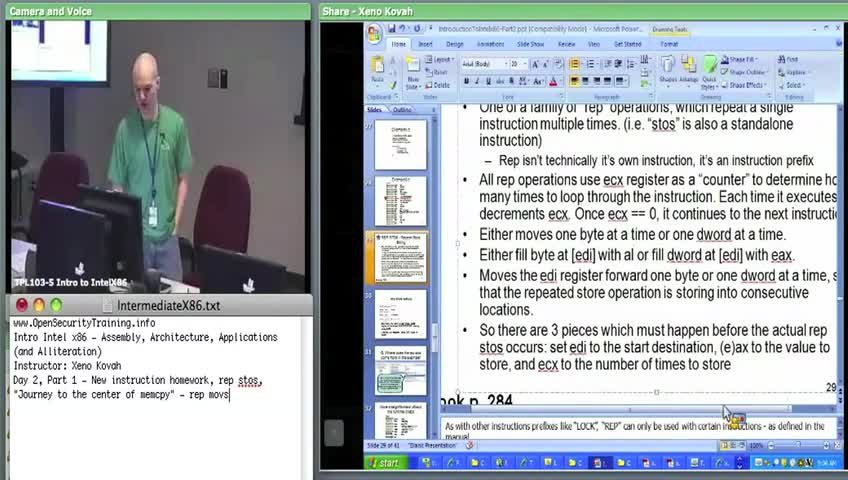Fit slide to current window

tap(837, 445)
